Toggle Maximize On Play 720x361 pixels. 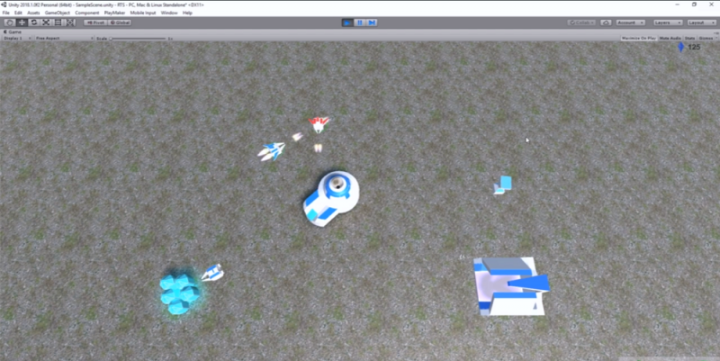tap(638, 39)
